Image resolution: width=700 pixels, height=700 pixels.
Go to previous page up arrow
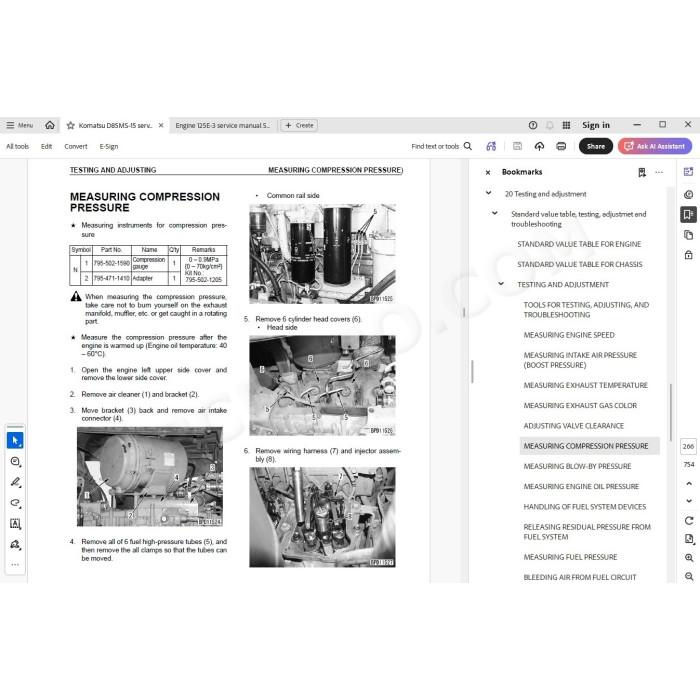coord(689,483)
